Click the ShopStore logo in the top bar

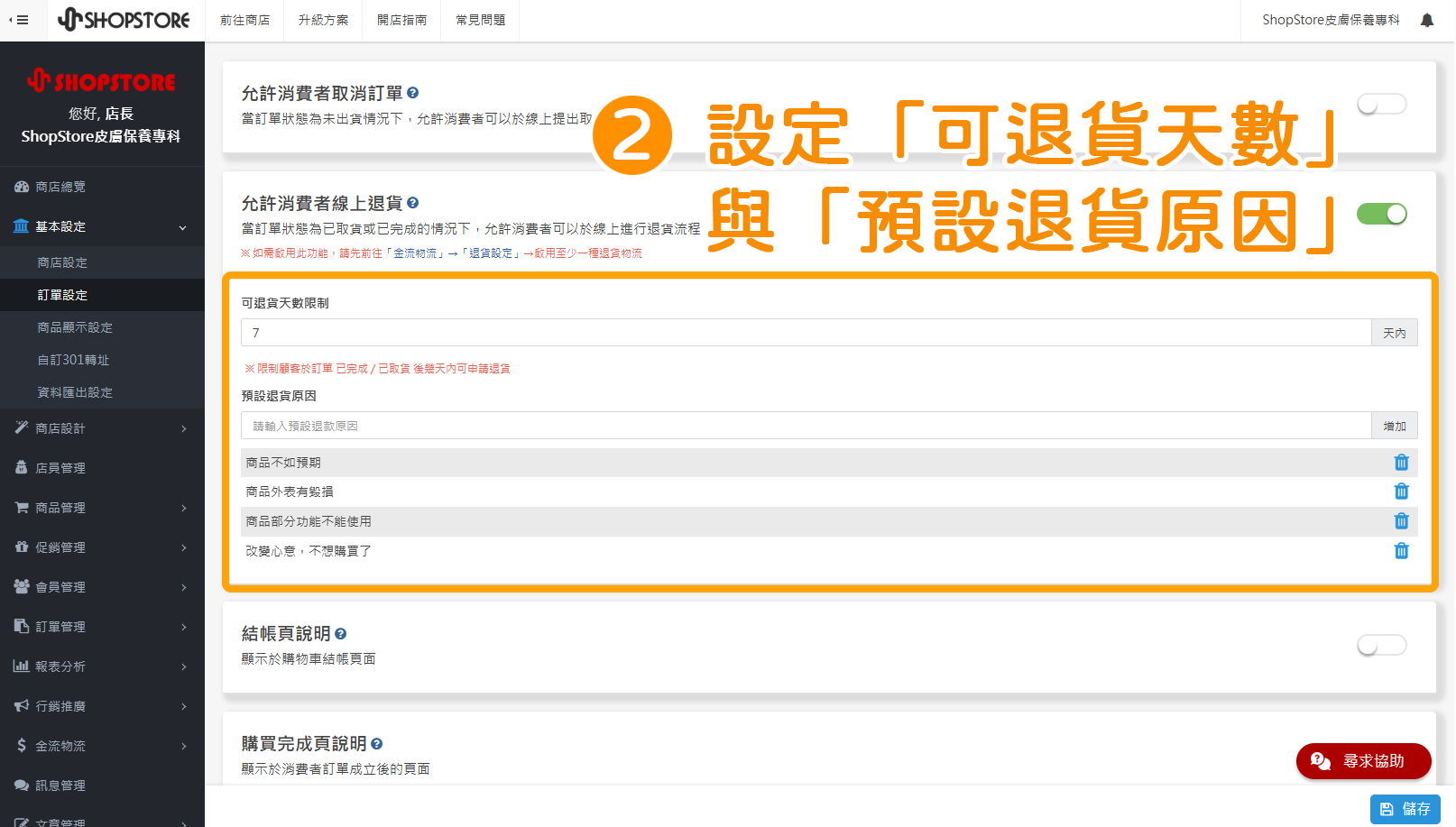(x=124, y=19)
